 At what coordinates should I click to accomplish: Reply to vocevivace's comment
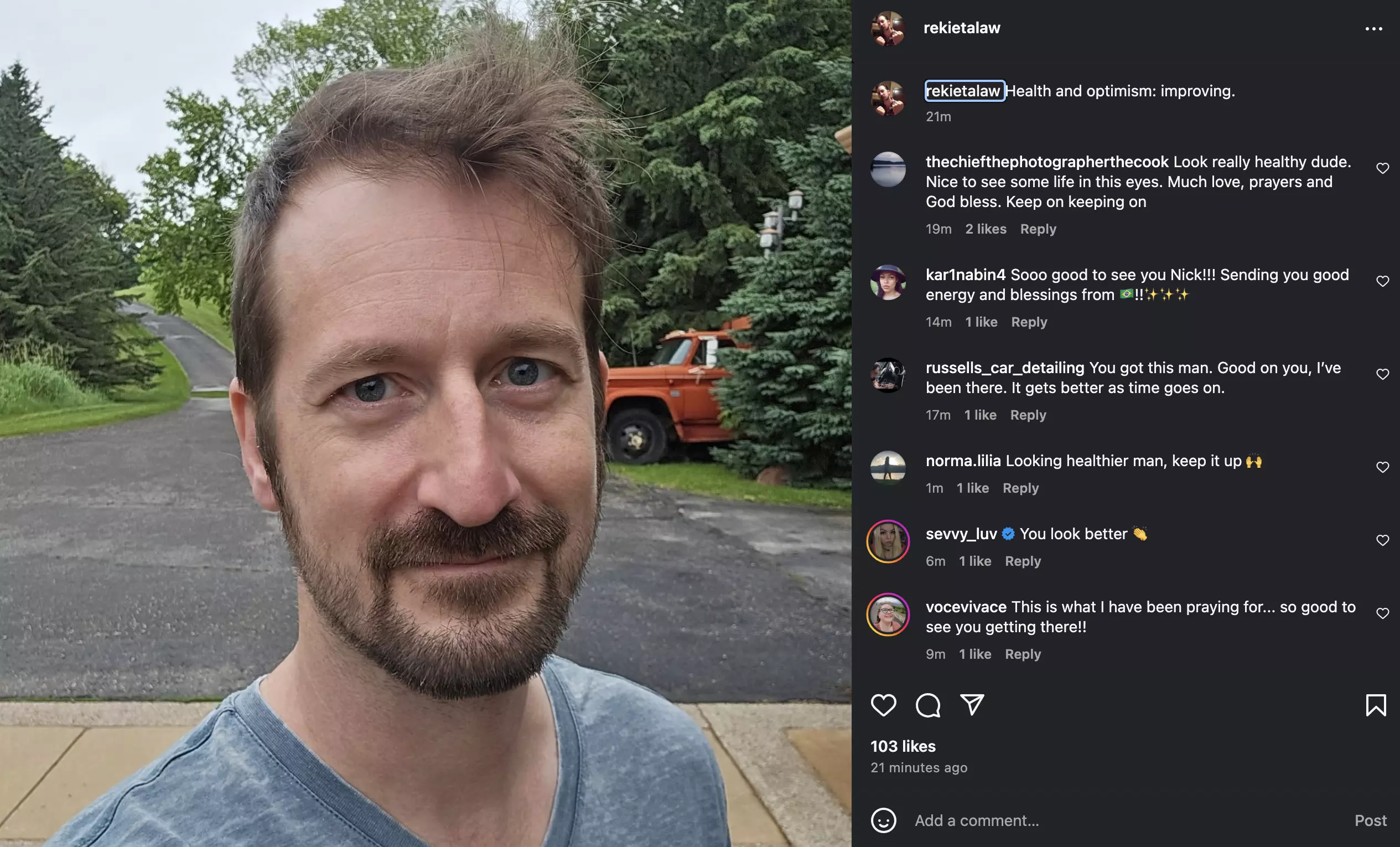1023,654
